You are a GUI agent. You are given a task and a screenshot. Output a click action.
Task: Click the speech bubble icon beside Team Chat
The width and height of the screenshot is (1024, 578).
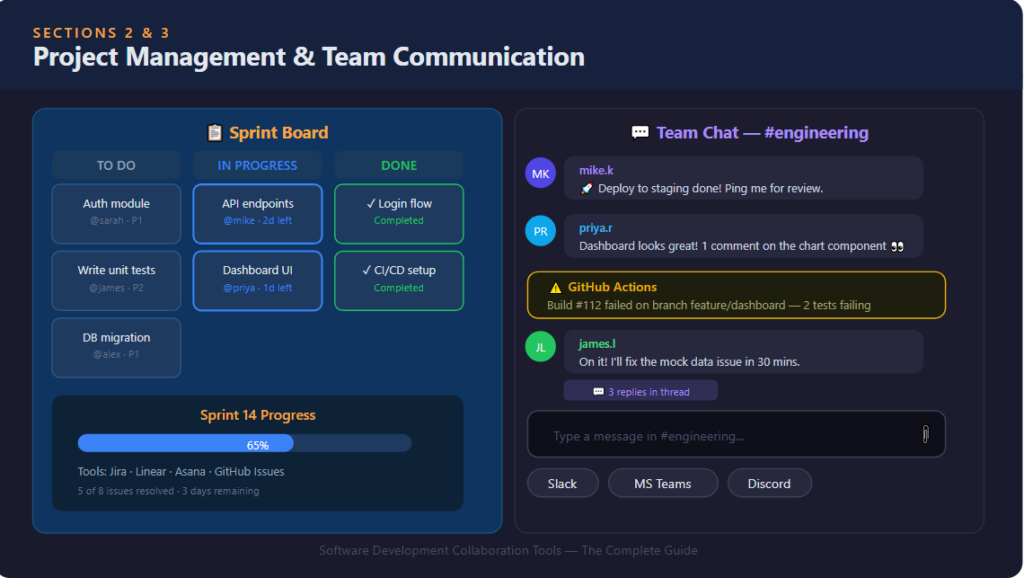[x=640, y=133]
